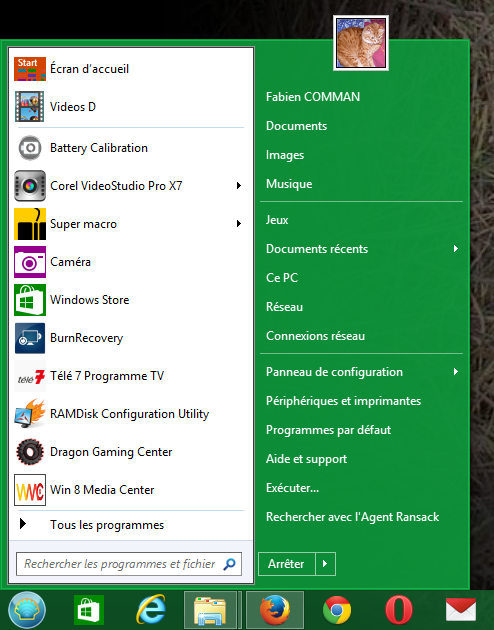Image resolution: width=494 pixels, height=630 pixels.
Task: Expand the Super macro submenu arrow
Action: click(x=239, y=223)
